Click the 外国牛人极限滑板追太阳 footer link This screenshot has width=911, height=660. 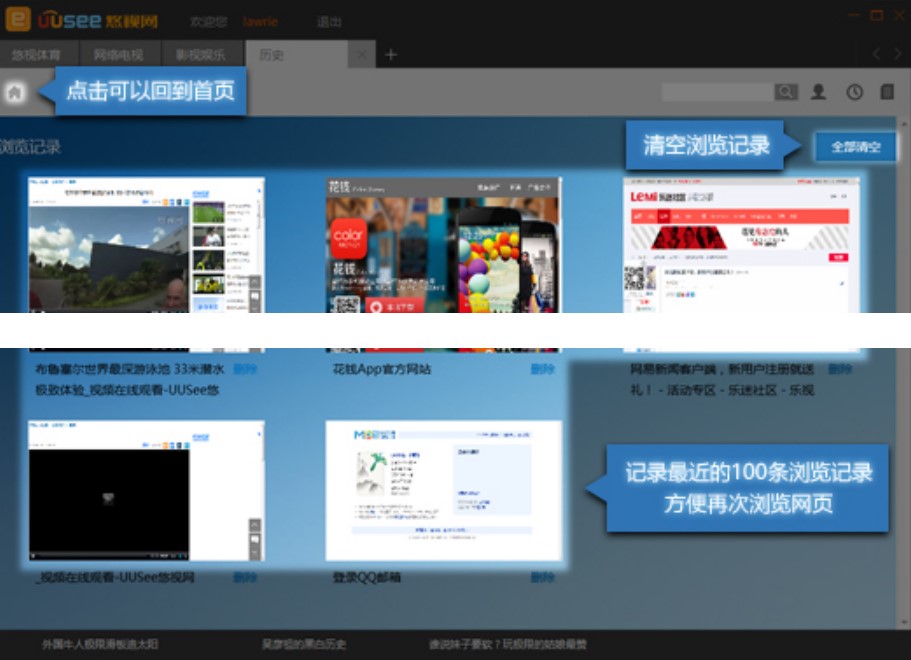(100, 644)
